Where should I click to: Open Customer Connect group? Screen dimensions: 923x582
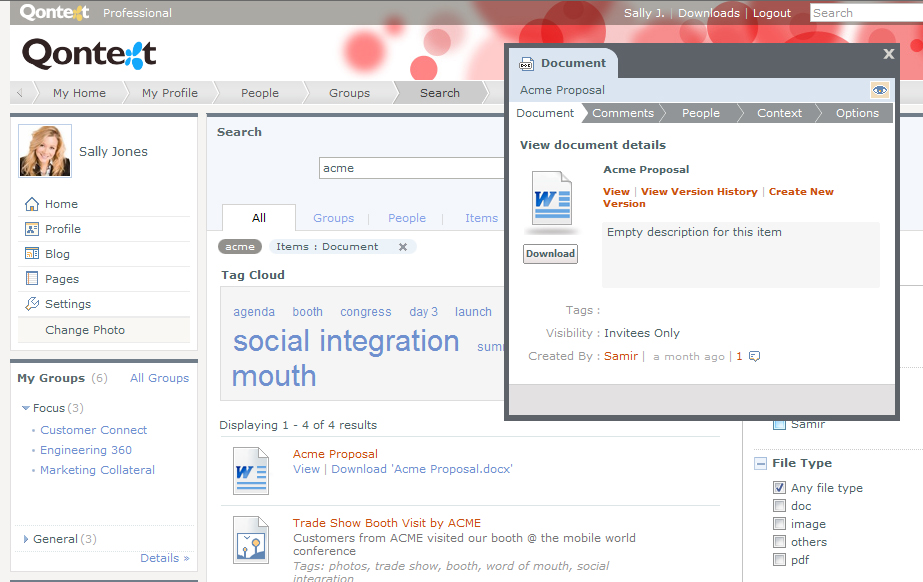94,430
